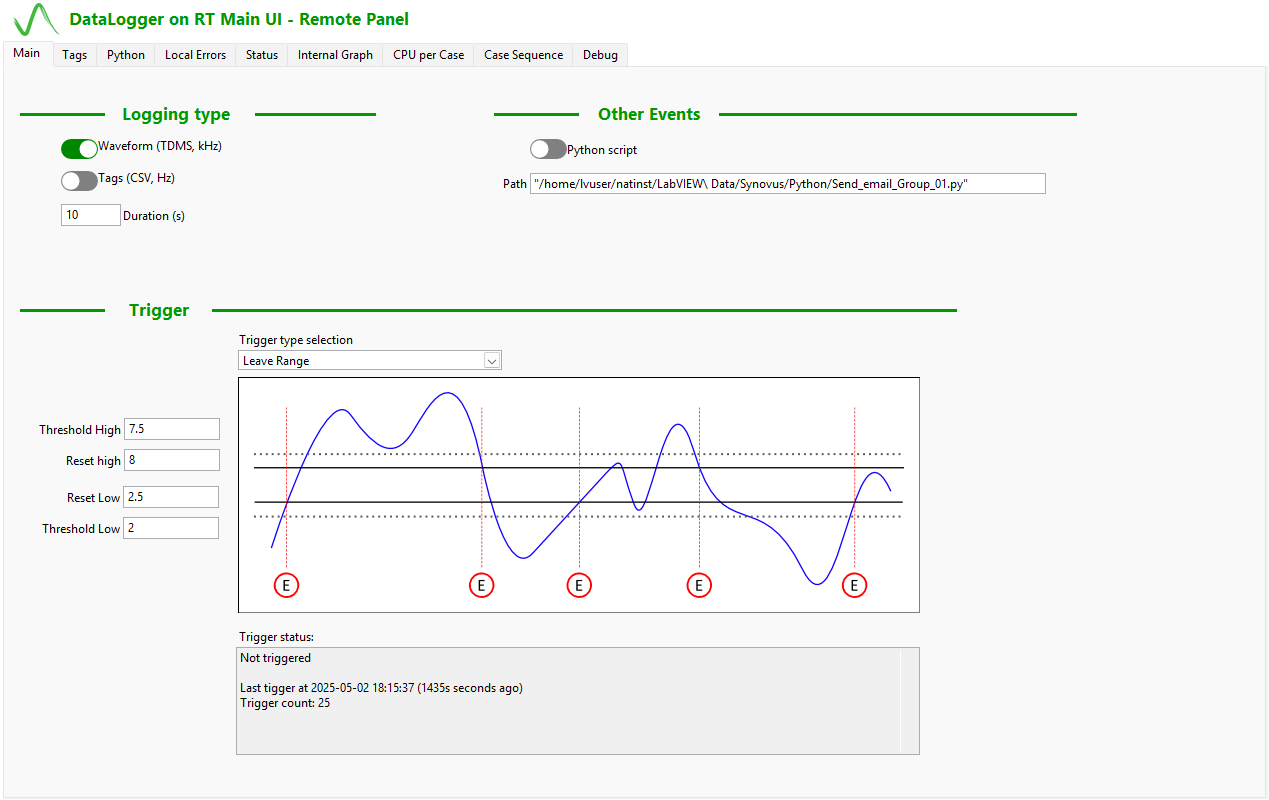Open the Internal Graph tab
1269x800 pixels.
point(335,55)
